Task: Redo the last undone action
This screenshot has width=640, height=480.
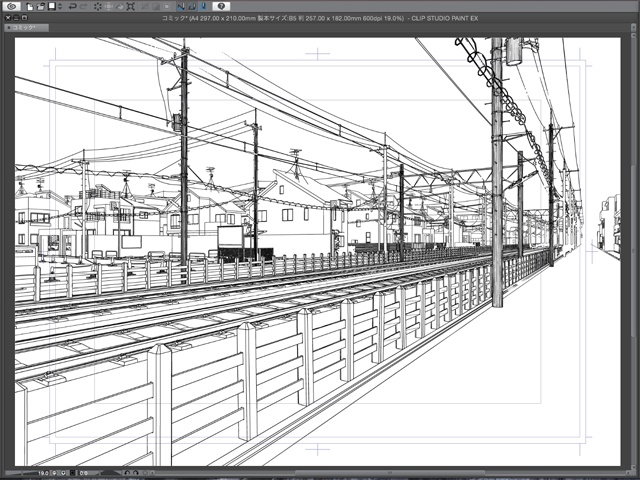Action: pos(84,6)
